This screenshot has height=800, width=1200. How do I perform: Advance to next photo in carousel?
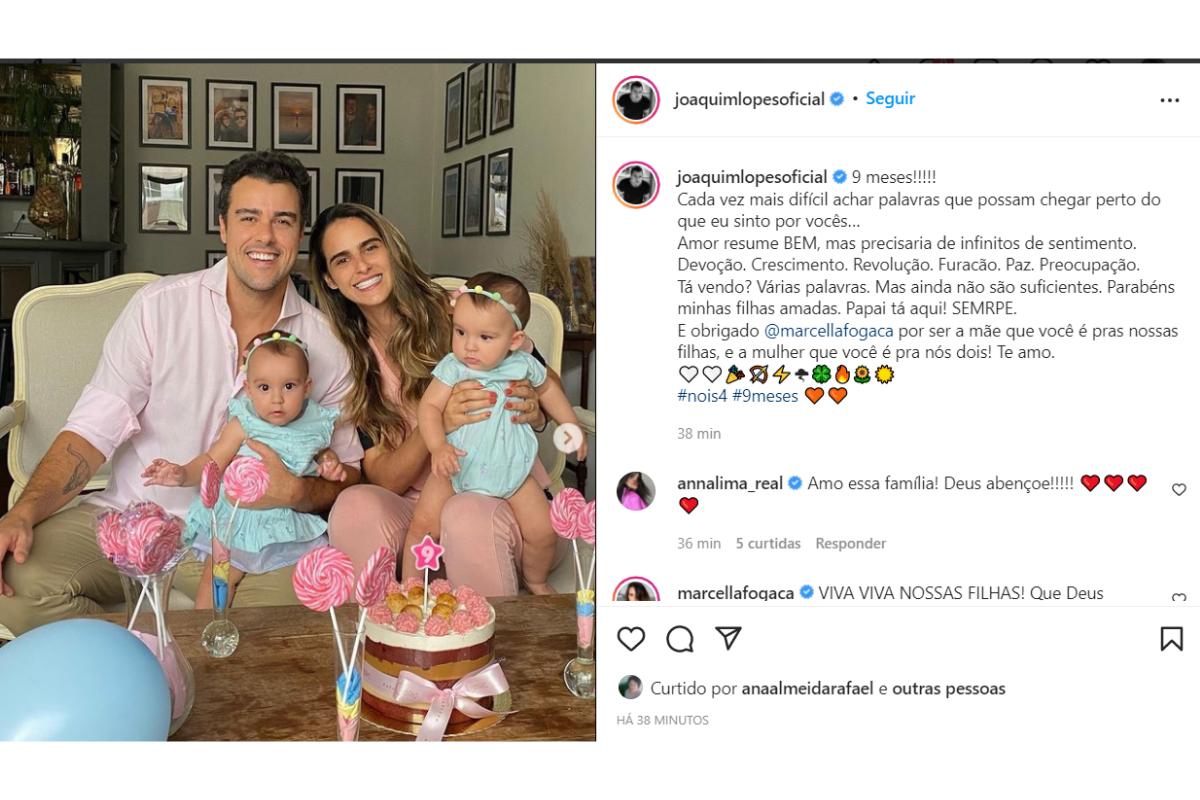tap(568, 437)
